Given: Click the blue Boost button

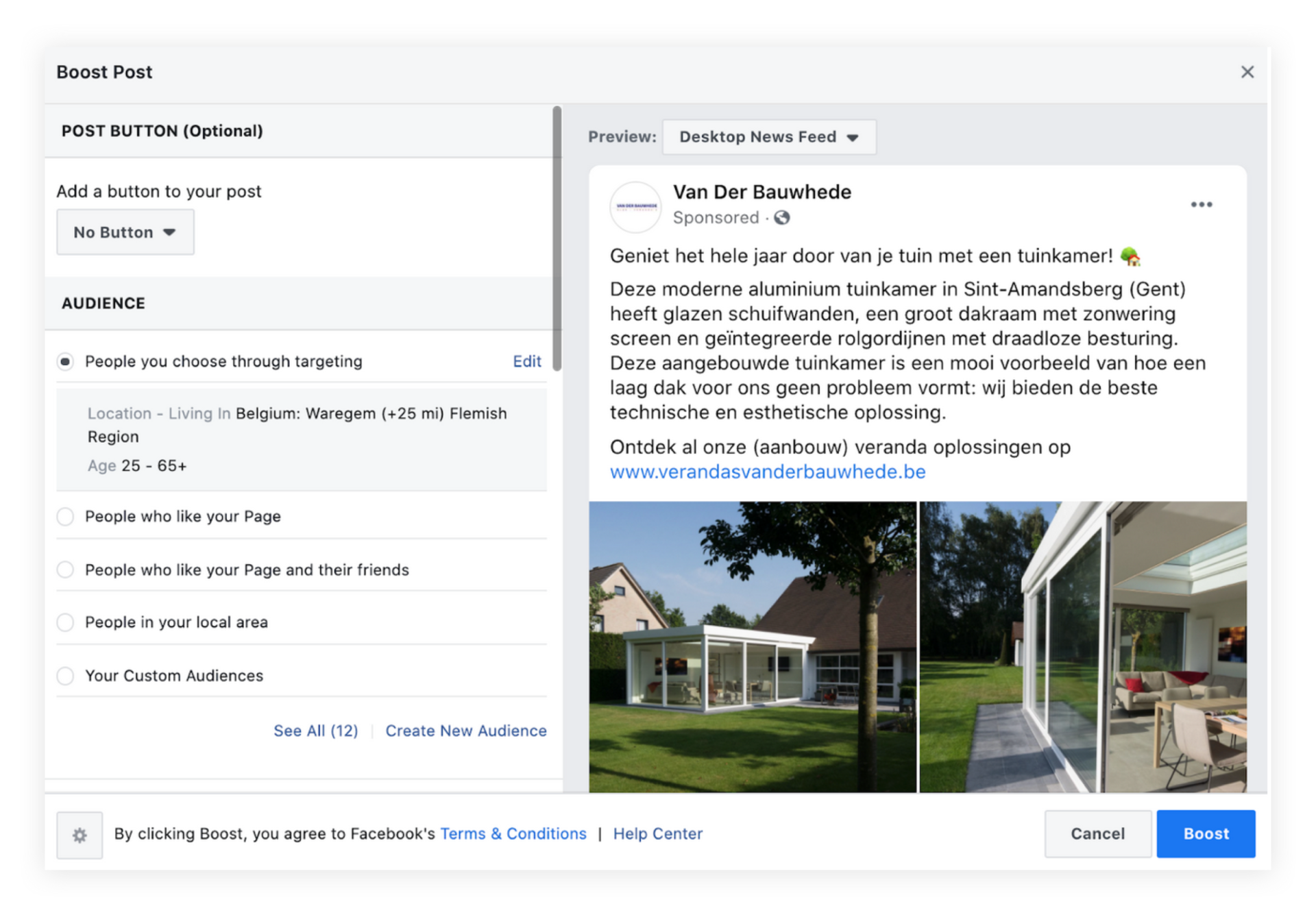Looking at the screenshot, I should (1206, 833).
